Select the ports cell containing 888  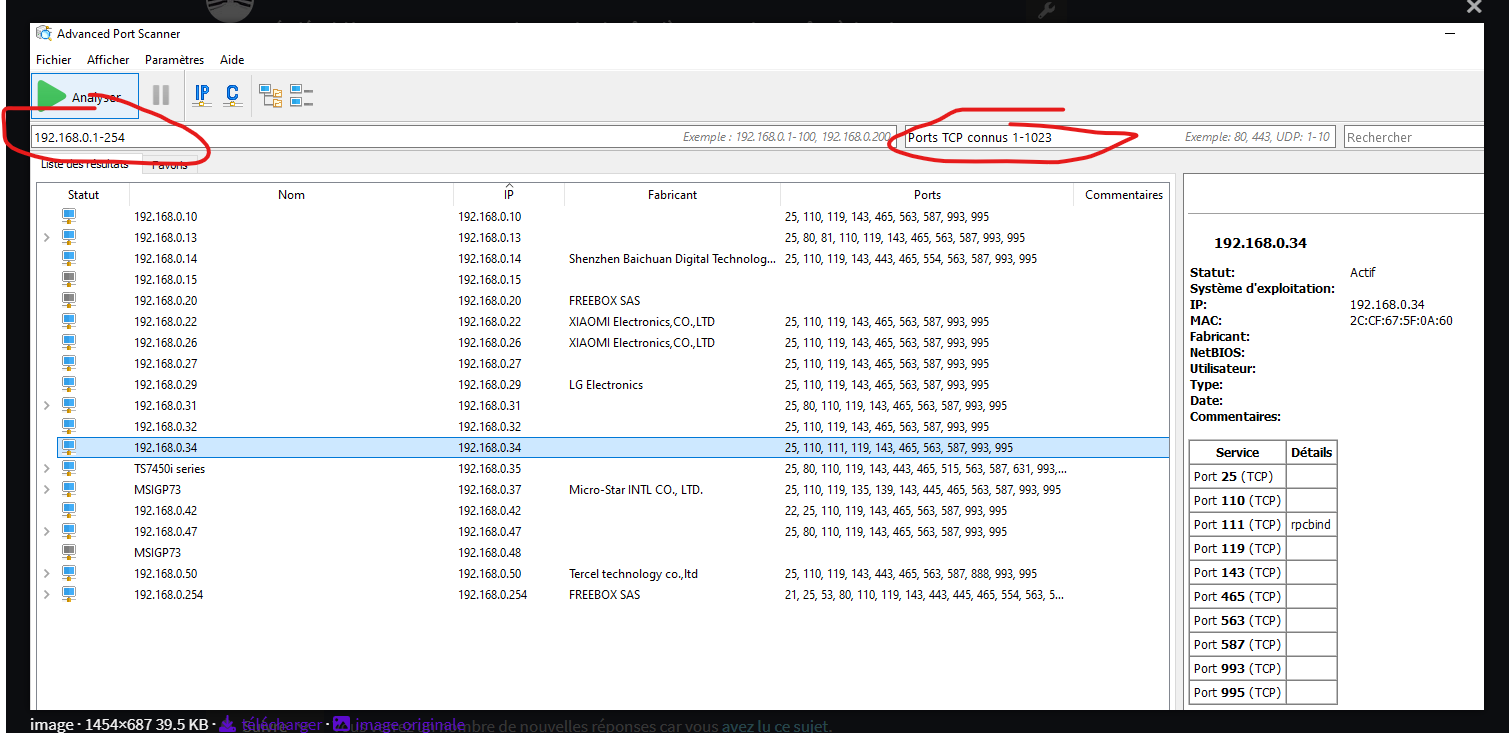click(x=911, y=574)
